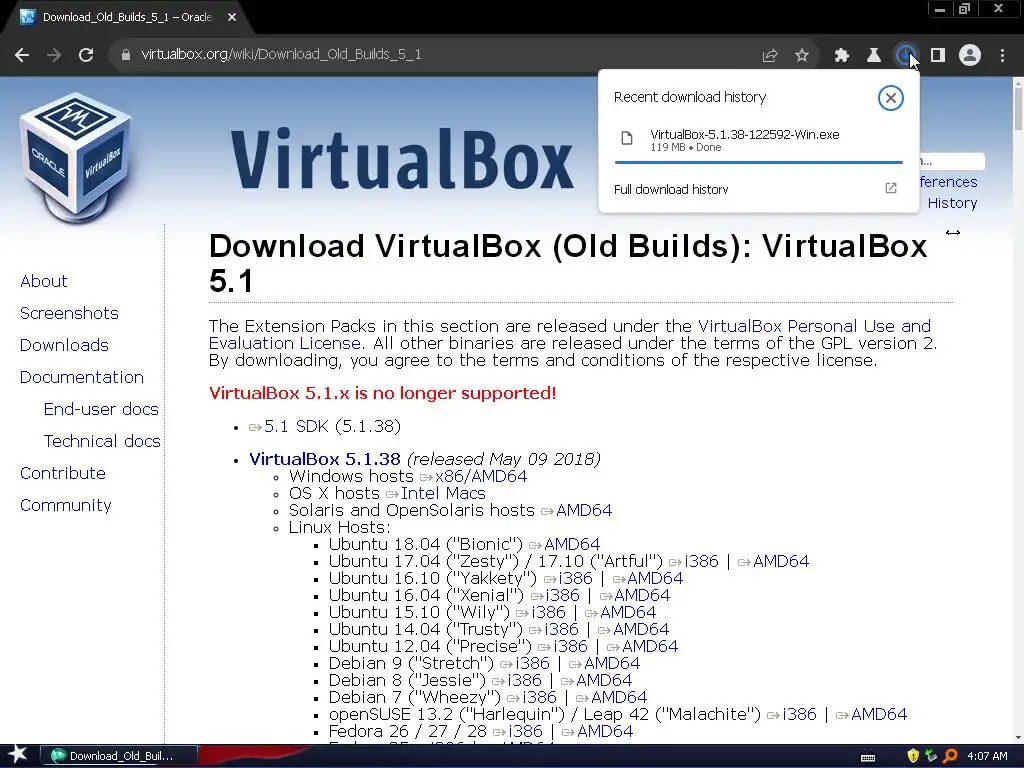Viewport: 1024px width, 768px height.
Task: Download Windows hosts x86/AMD64 build
Action: pos(481,476)
